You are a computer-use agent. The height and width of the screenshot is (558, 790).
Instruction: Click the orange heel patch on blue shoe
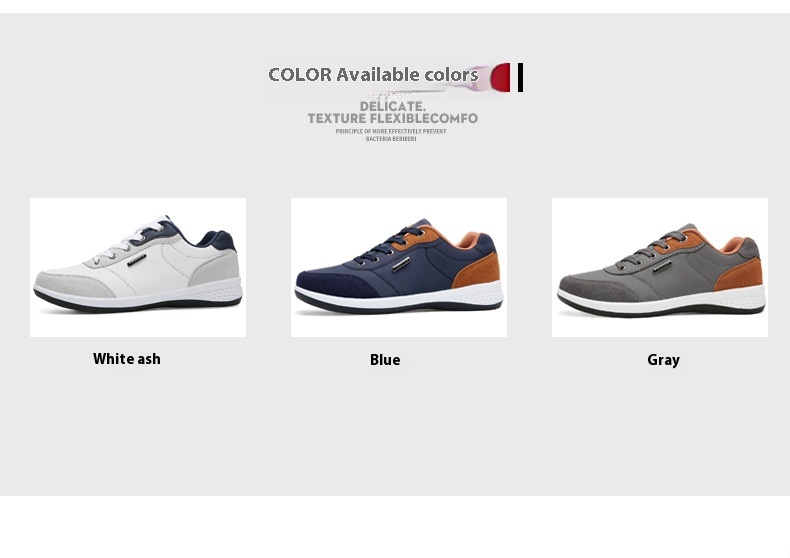478,272
